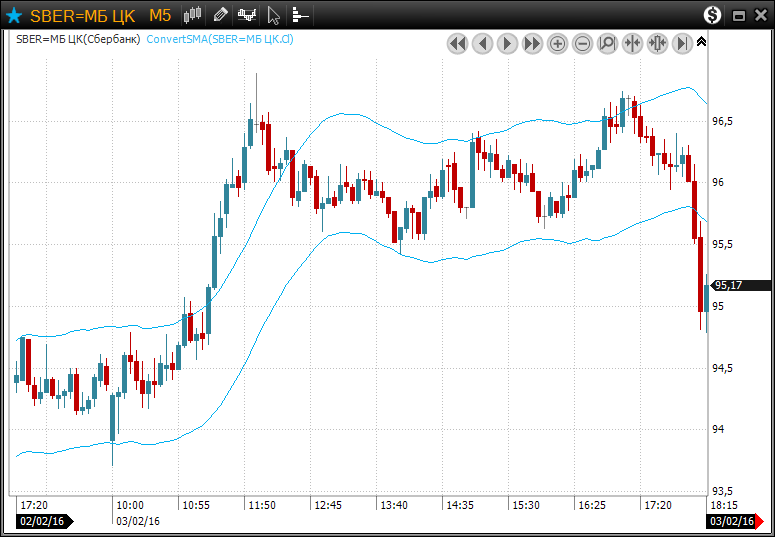Screen dimensions: 775x537
Task: Step chart one bar backward
Action: click(x=483, y=43)
